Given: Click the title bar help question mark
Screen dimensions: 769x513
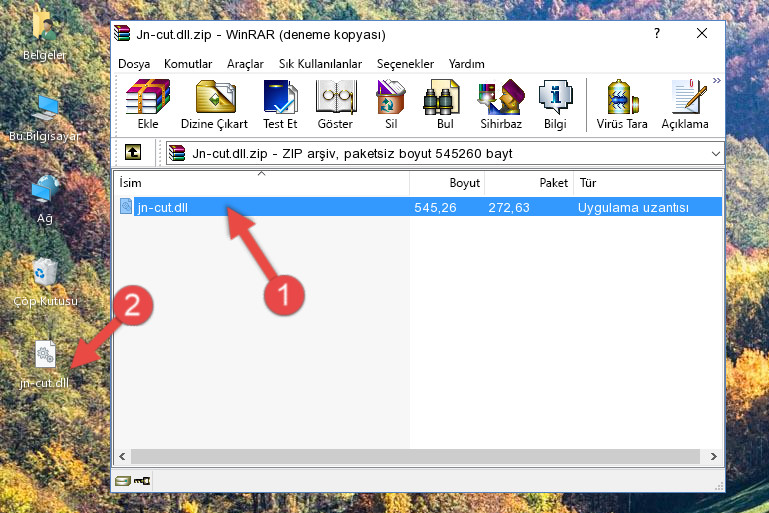Looking at the screenshot, I should (x=657, y=33).
